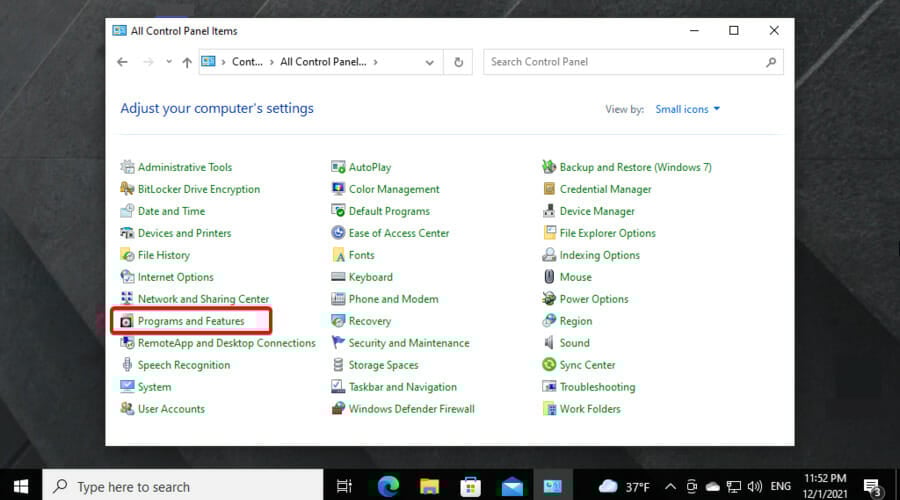900x500 pixels.
Task: Go back using the back arrow
Action: click(x=122, y=62)
